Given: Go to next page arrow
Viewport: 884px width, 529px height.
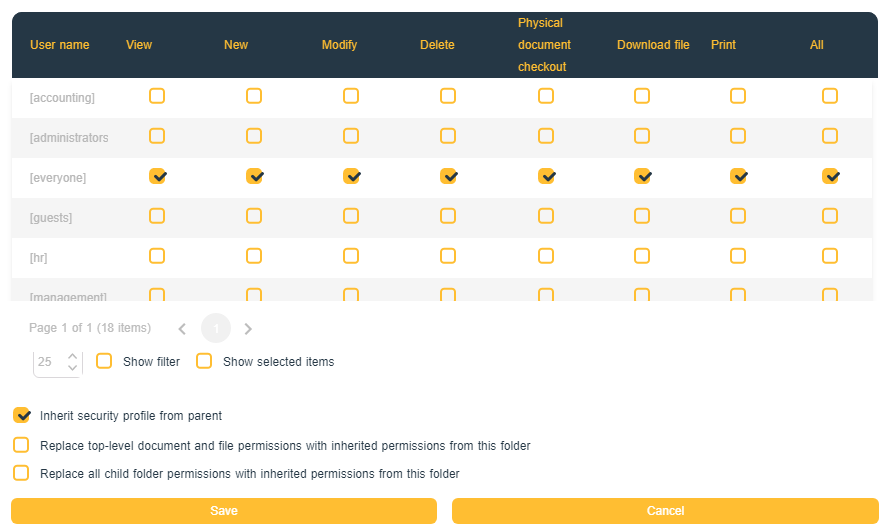Looking at the screenshot, I should coord(248,328).
